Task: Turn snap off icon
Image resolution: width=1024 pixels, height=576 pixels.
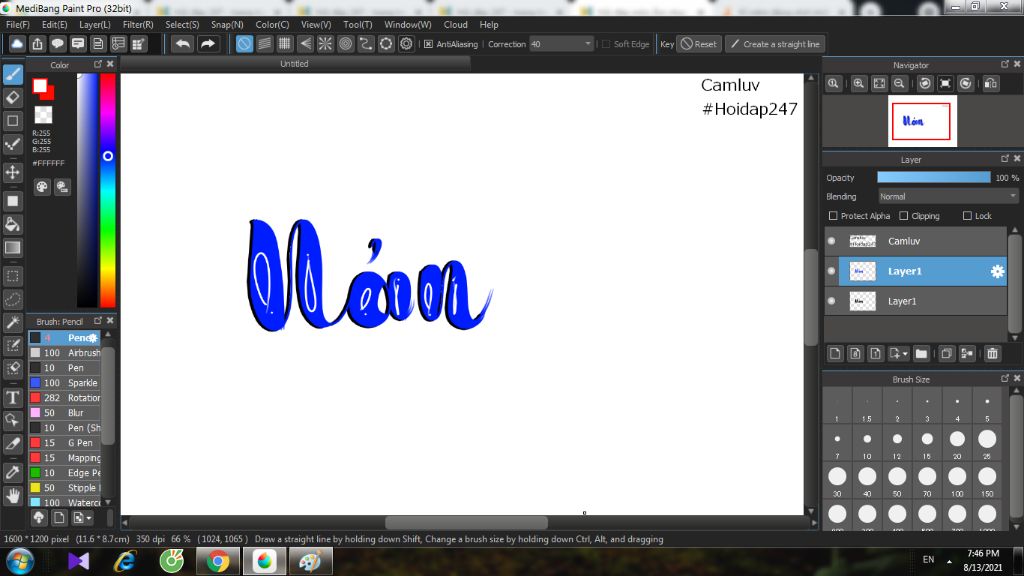Action: pos(244,44)
